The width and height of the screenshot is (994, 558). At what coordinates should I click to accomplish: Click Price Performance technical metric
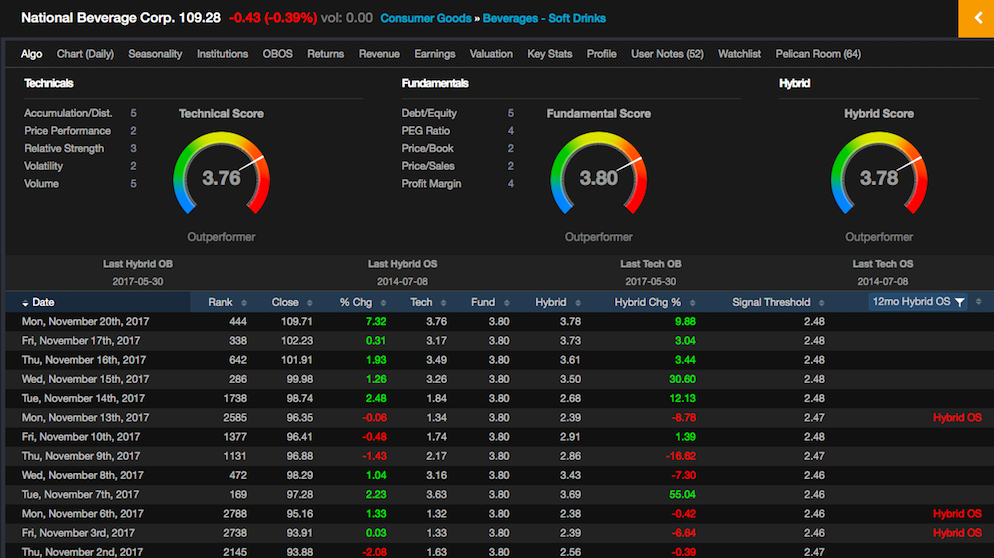coord(67,131)
